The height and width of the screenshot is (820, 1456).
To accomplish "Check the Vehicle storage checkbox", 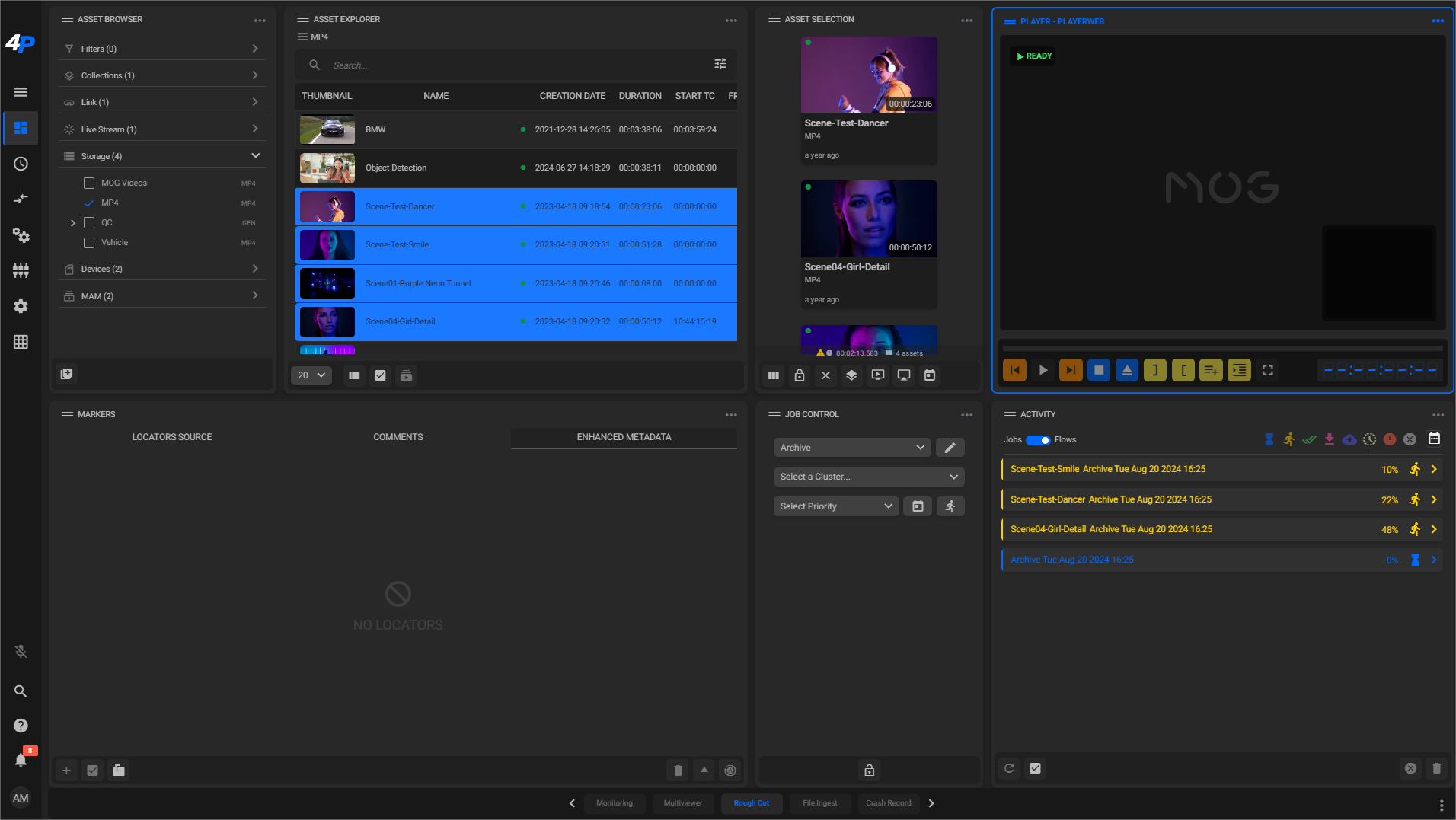I will coord(89,243).
